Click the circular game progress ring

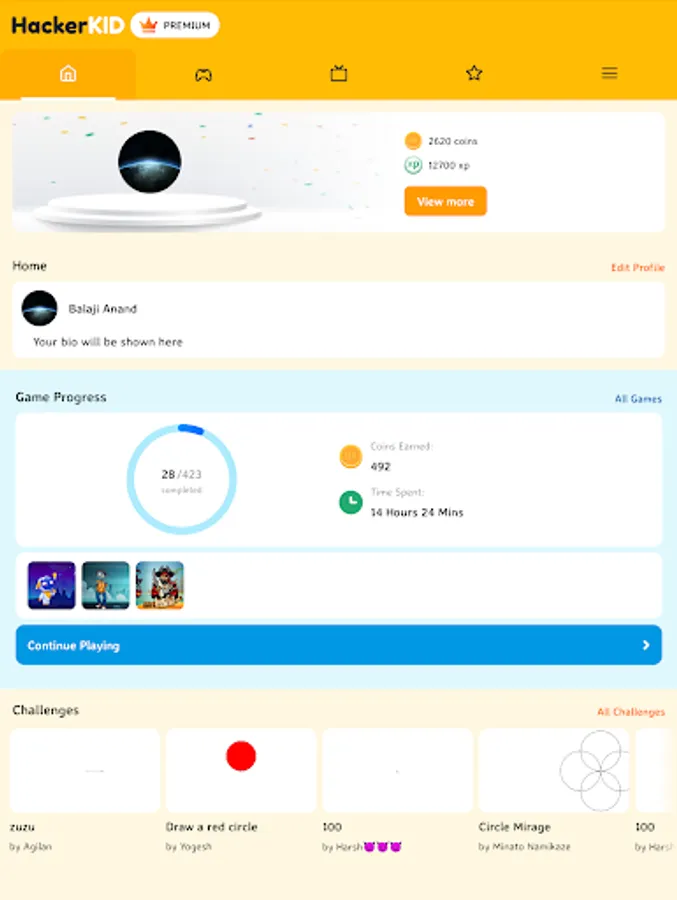pos(181,479)
